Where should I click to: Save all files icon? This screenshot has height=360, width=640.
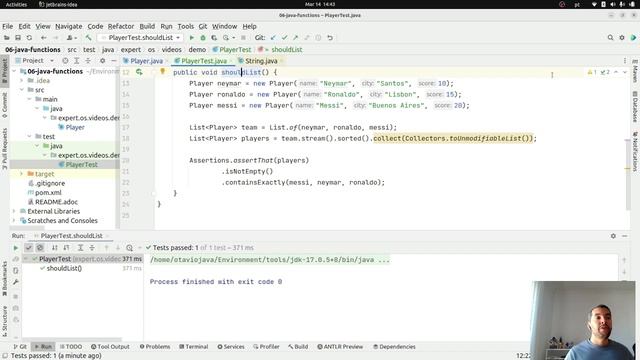pyautogui.click(x=18, y=38)
